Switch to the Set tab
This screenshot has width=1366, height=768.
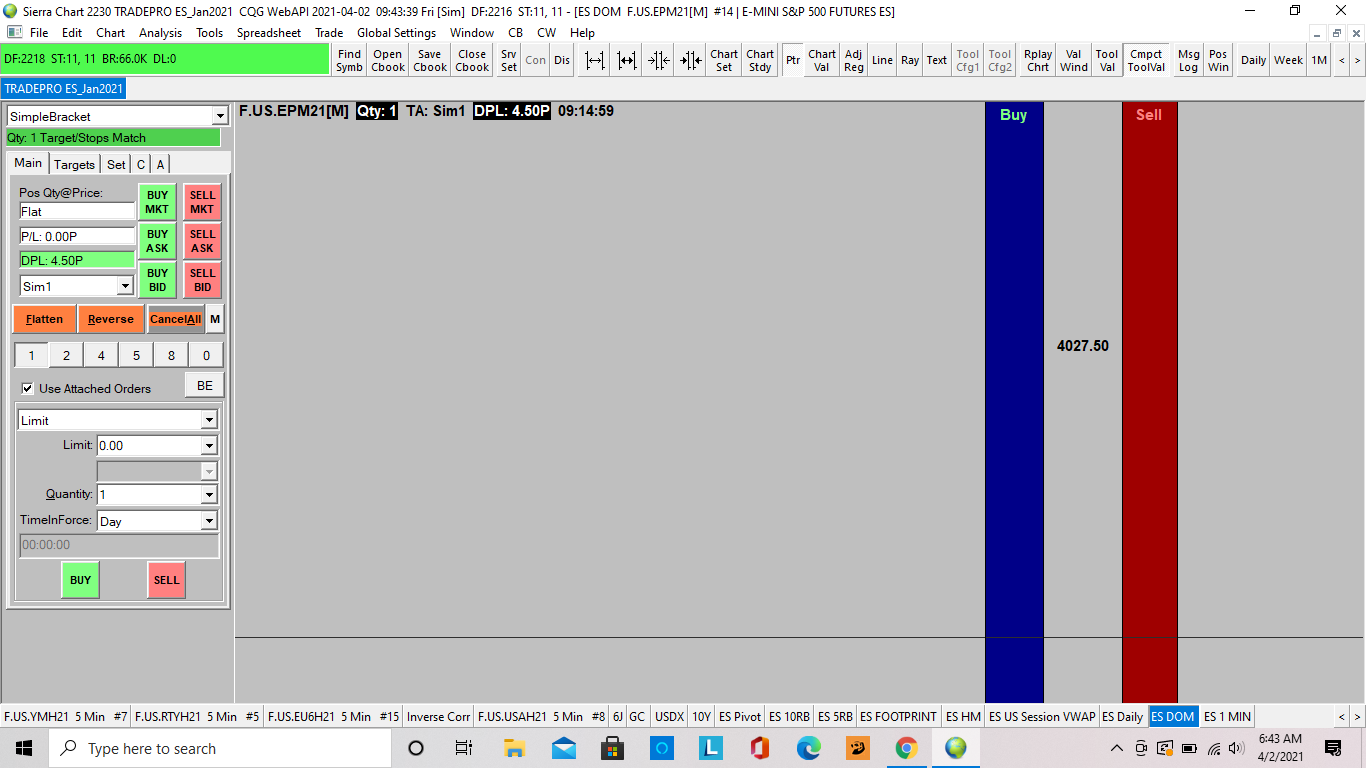pos(116,164)
